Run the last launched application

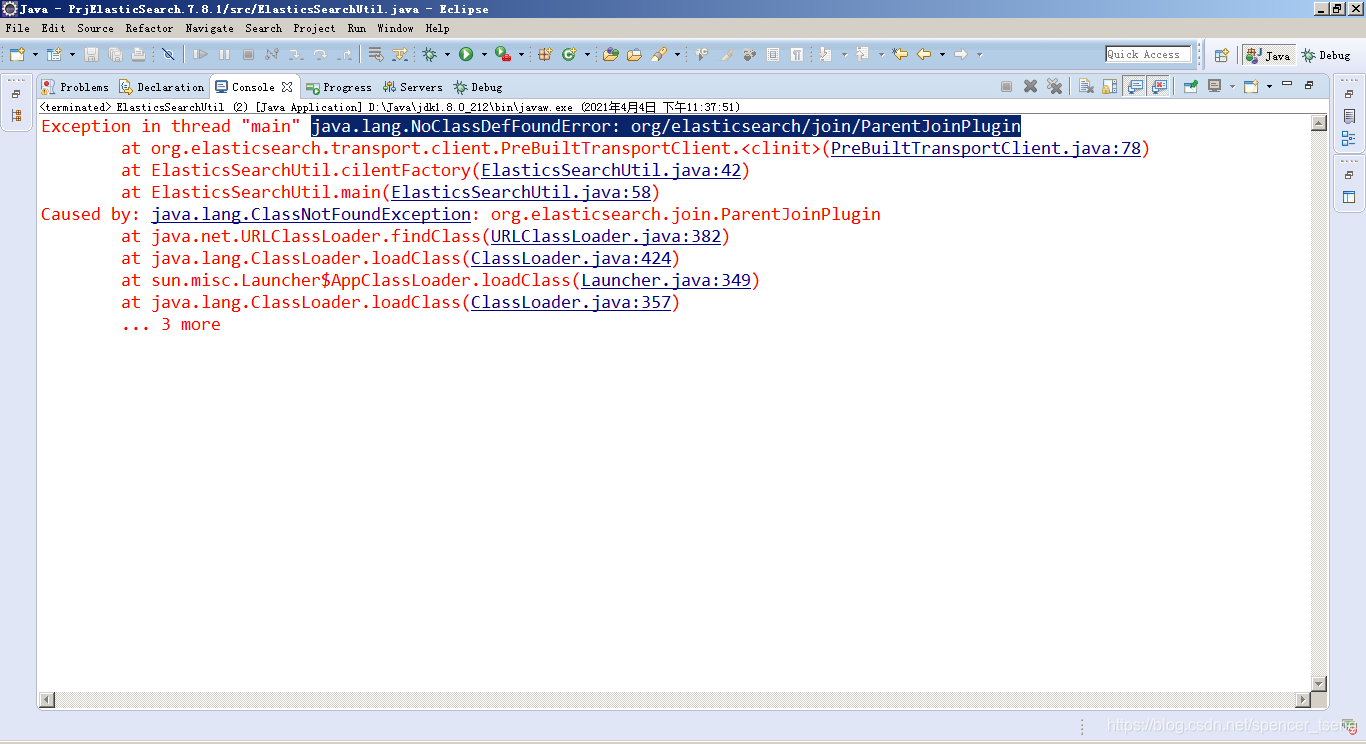pyautogui.click(x=466, y=55)
